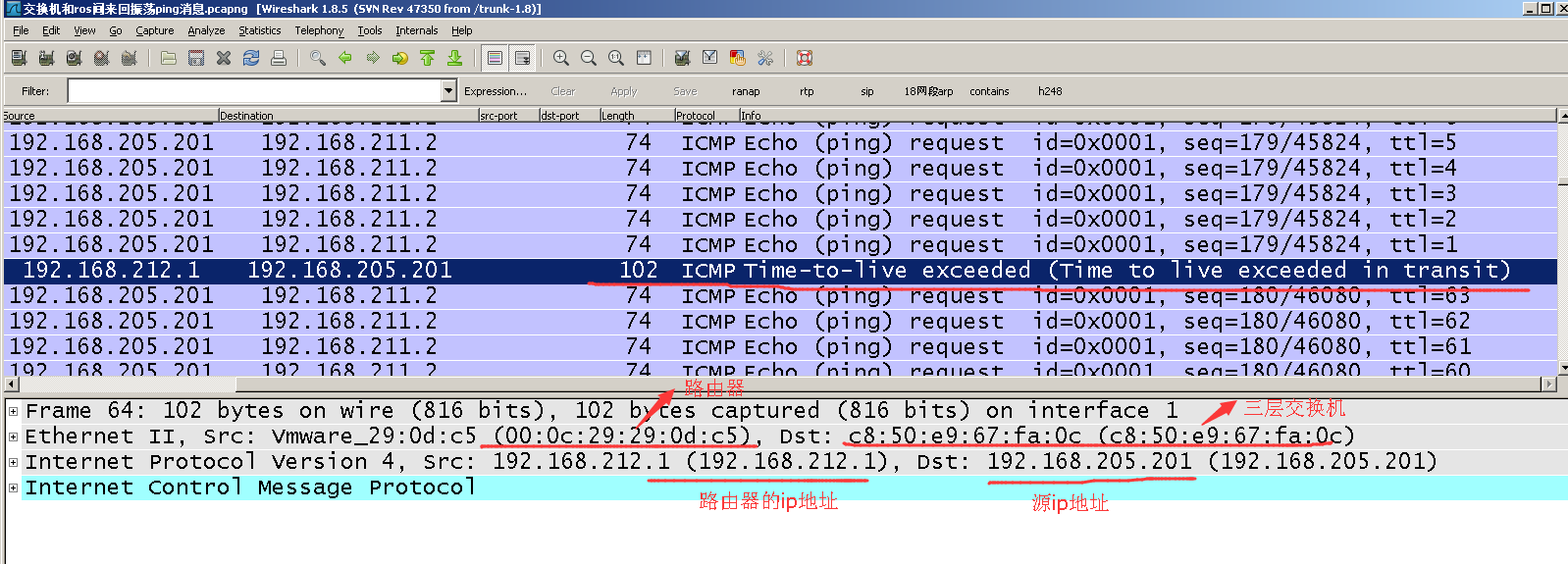Viewport: 1568px width, 564px height.
Task: Edit display filters icon
Action: click(x=710, y=58)
